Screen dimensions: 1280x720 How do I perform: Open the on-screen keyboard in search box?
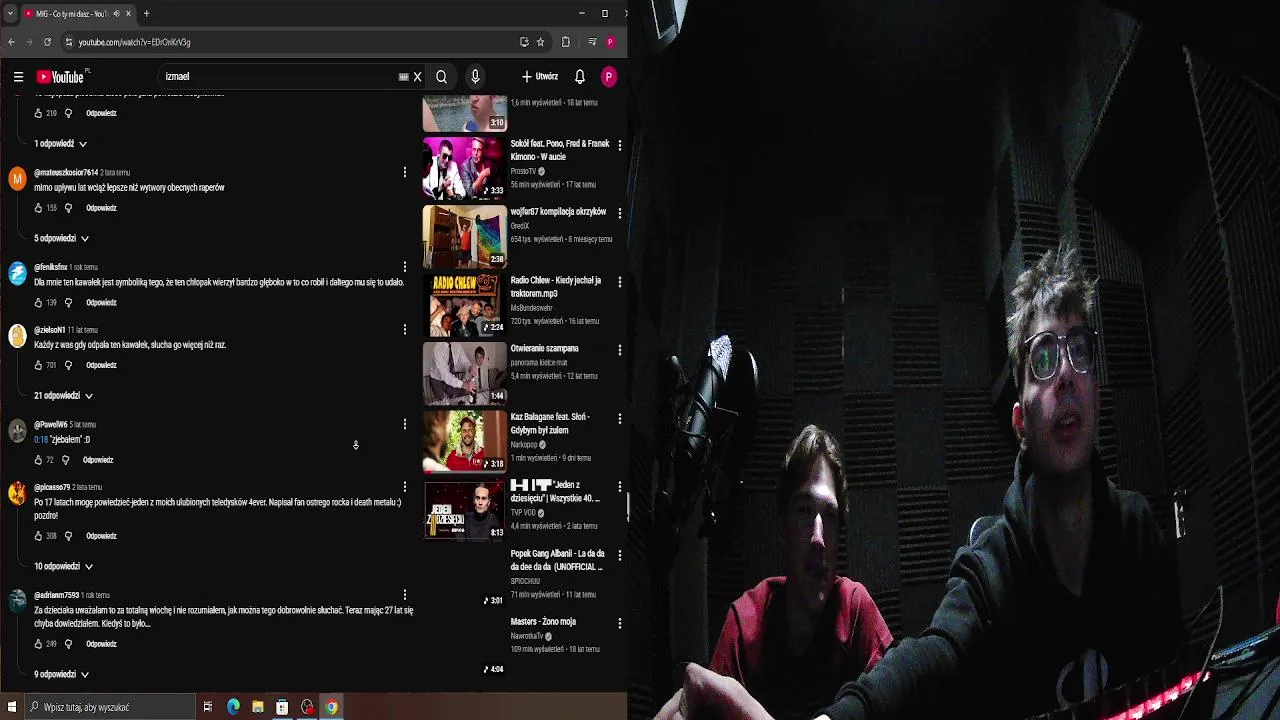click(x=403, y=77)
